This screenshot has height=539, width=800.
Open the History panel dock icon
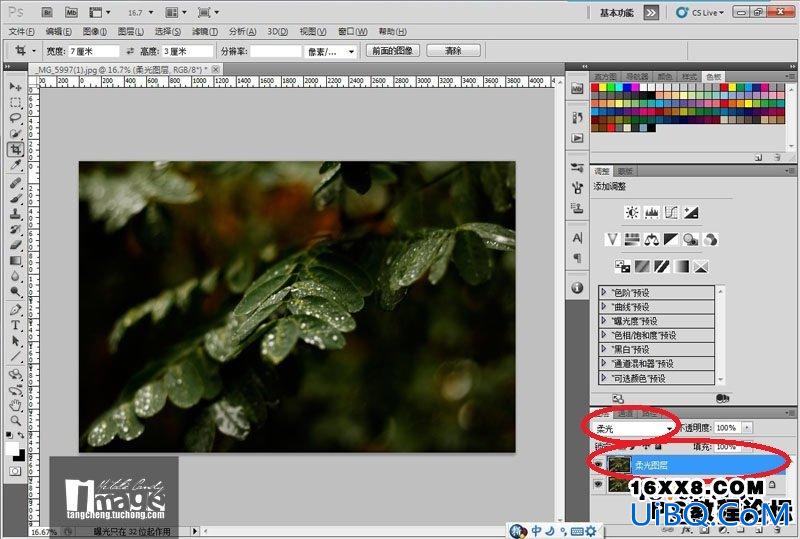point(577,117)
